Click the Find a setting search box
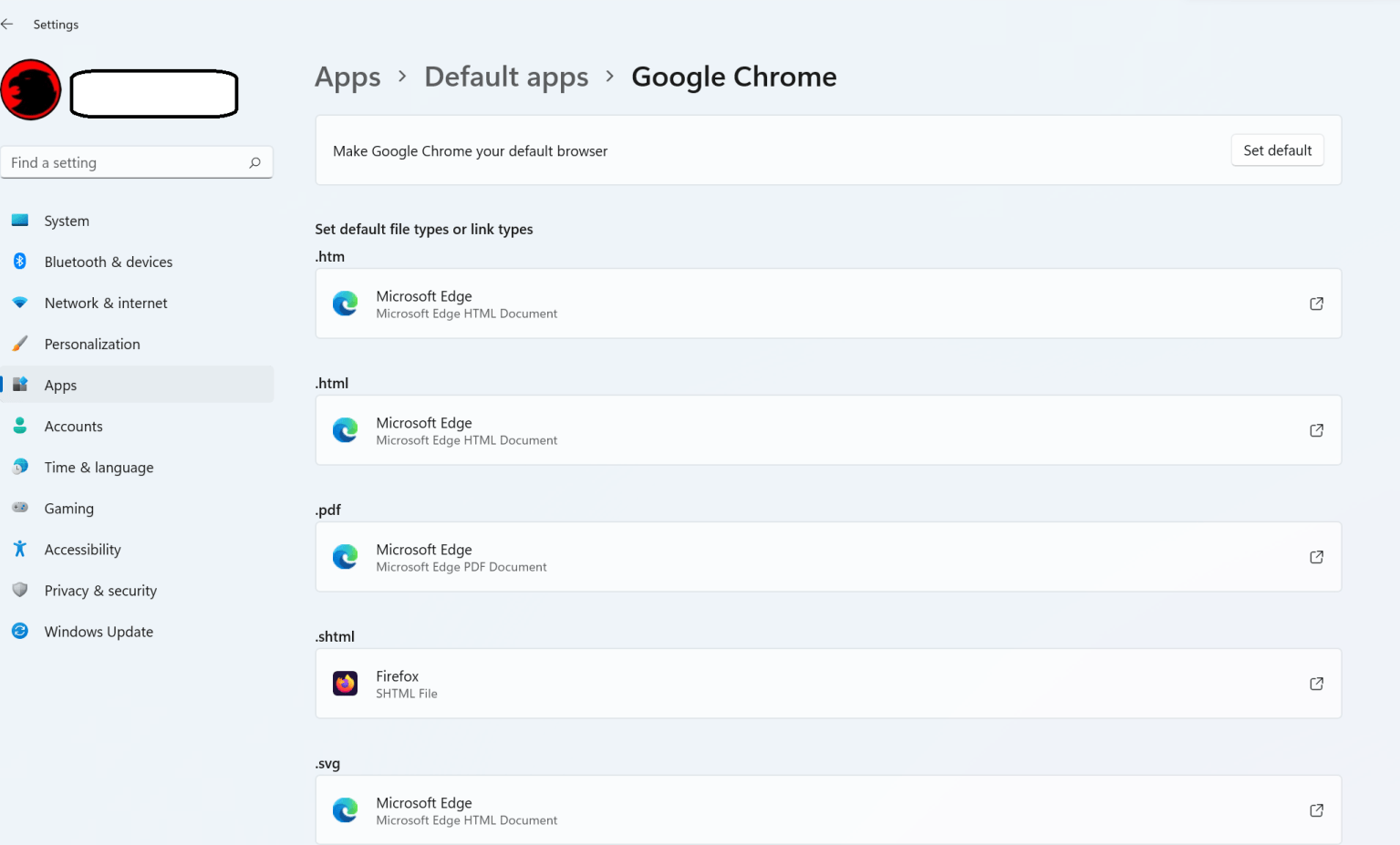1400x845 pixels. (137, 162)
